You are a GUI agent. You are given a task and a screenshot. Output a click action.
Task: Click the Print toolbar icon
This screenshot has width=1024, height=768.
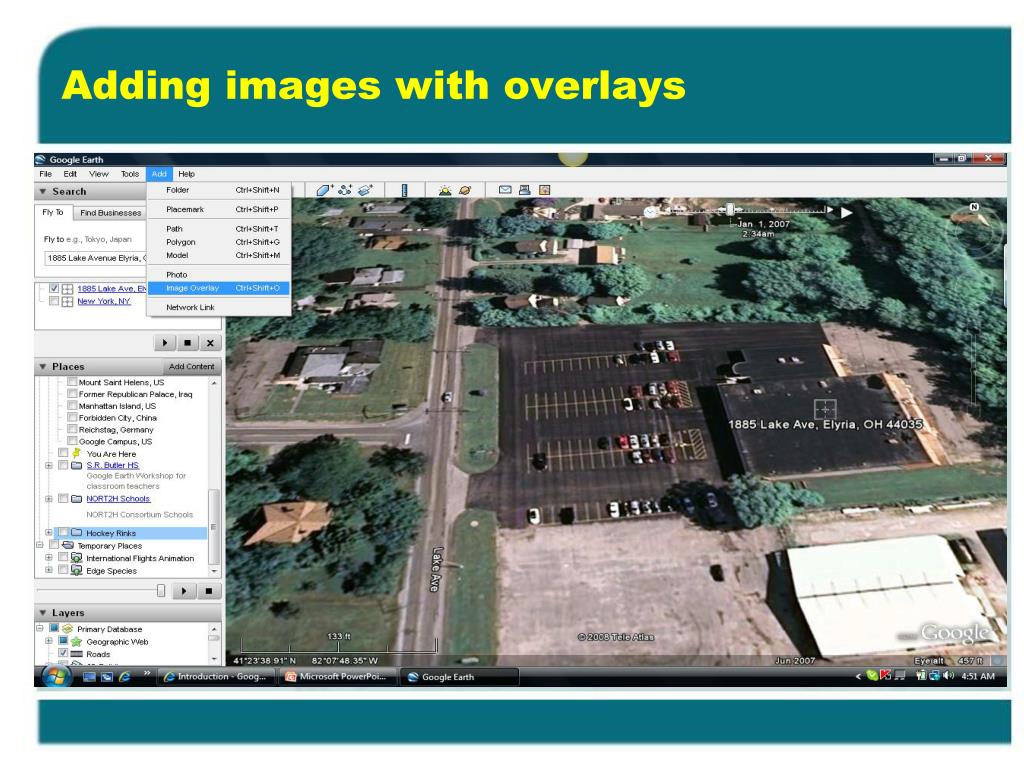[524, 190]
